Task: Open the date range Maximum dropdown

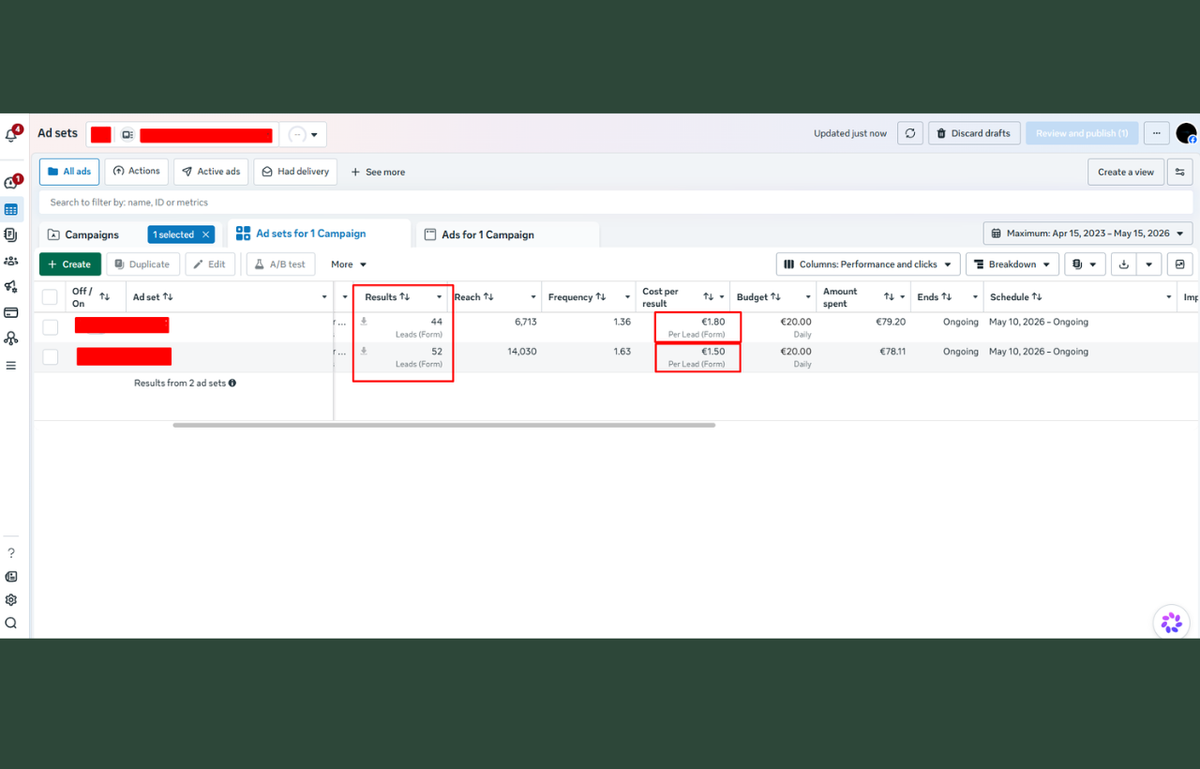Action: (1088, 234)
